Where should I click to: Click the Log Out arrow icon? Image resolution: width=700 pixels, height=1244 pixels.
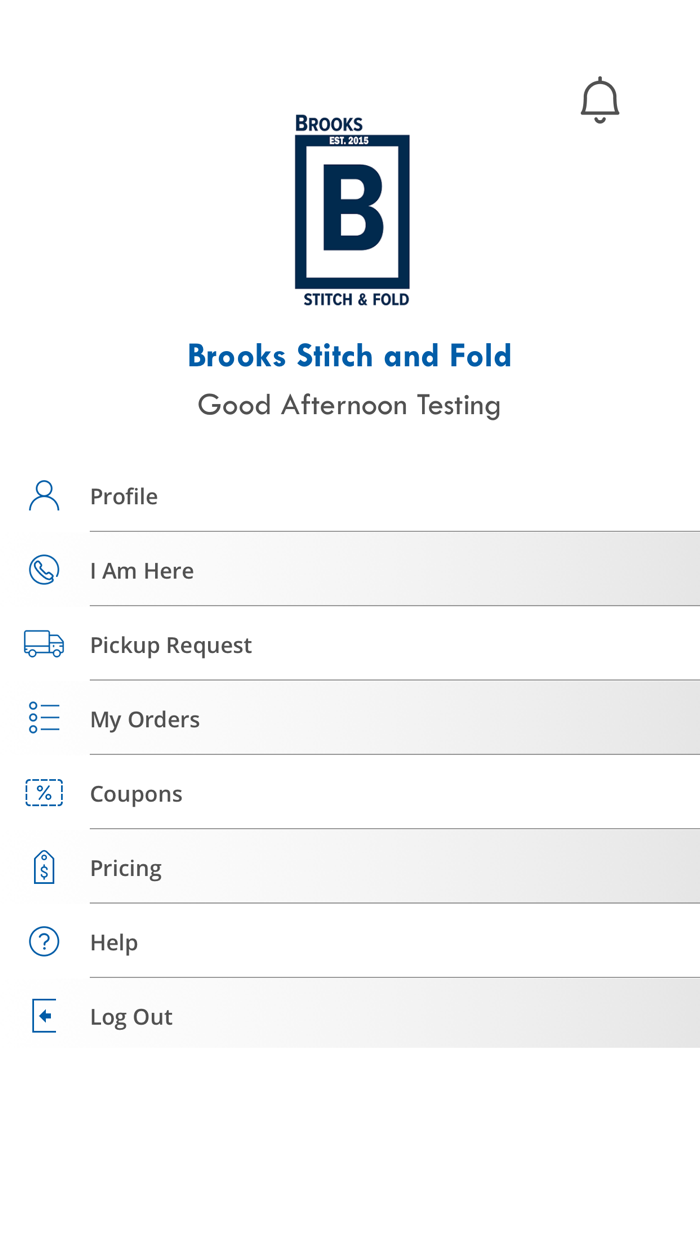point(44,1015)
